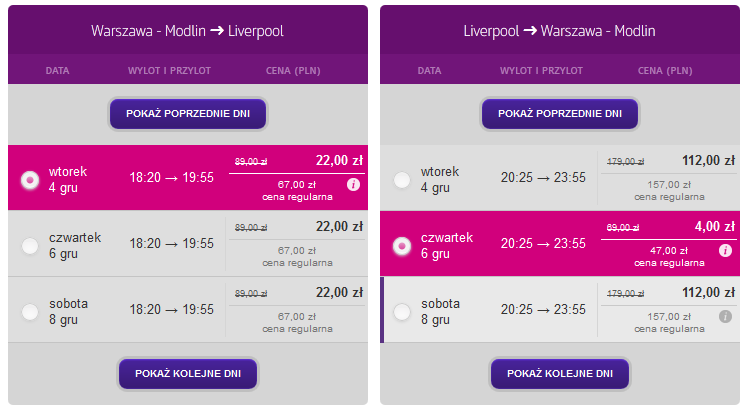The image size is (745, 419).
Task: Select outbound sobota 8 gru radio button
Action: (30, 312)
